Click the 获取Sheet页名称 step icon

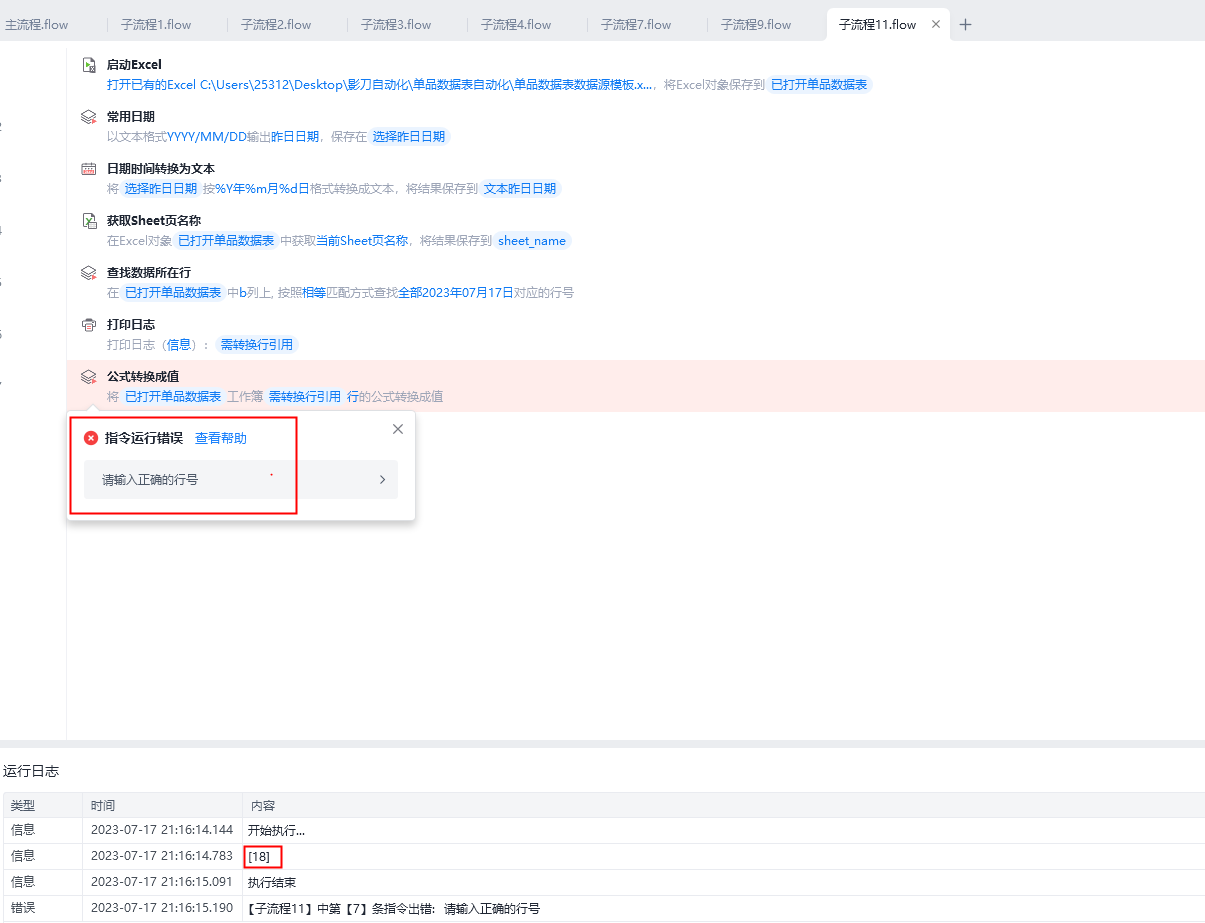click(89, 221)
